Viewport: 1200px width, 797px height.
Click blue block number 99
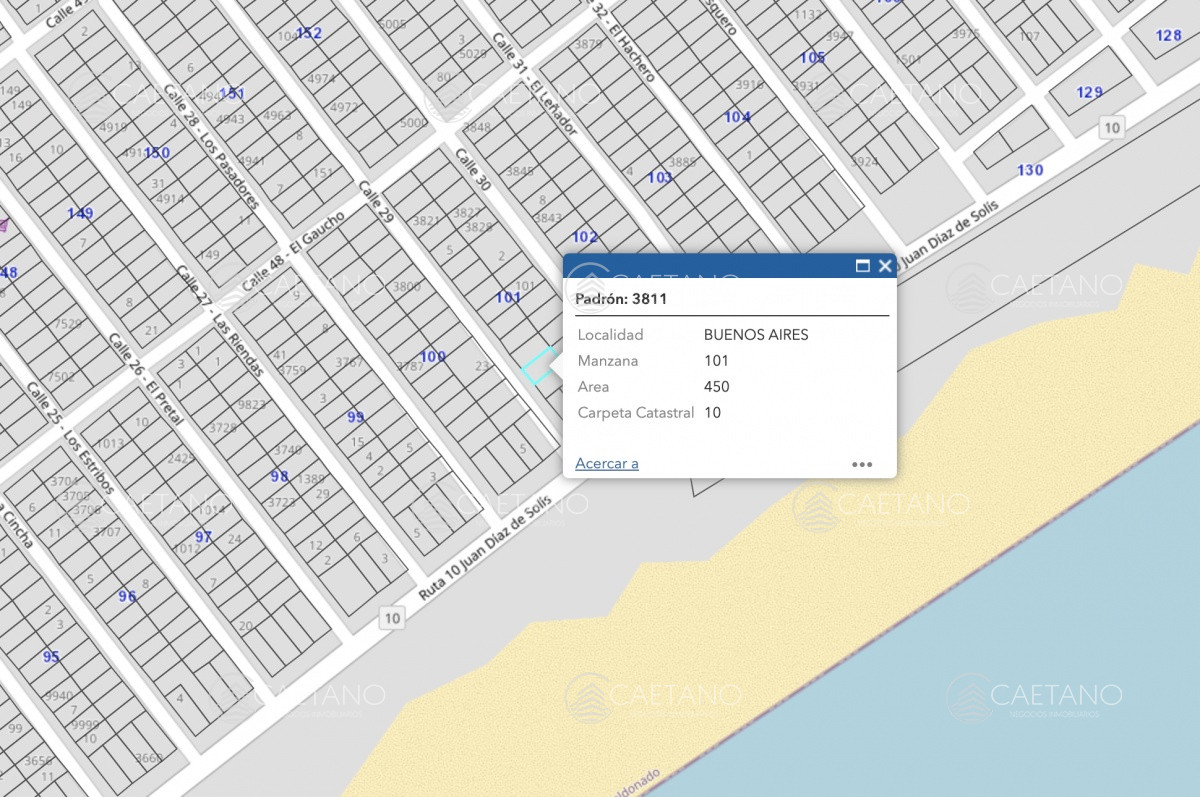(356, 417)
